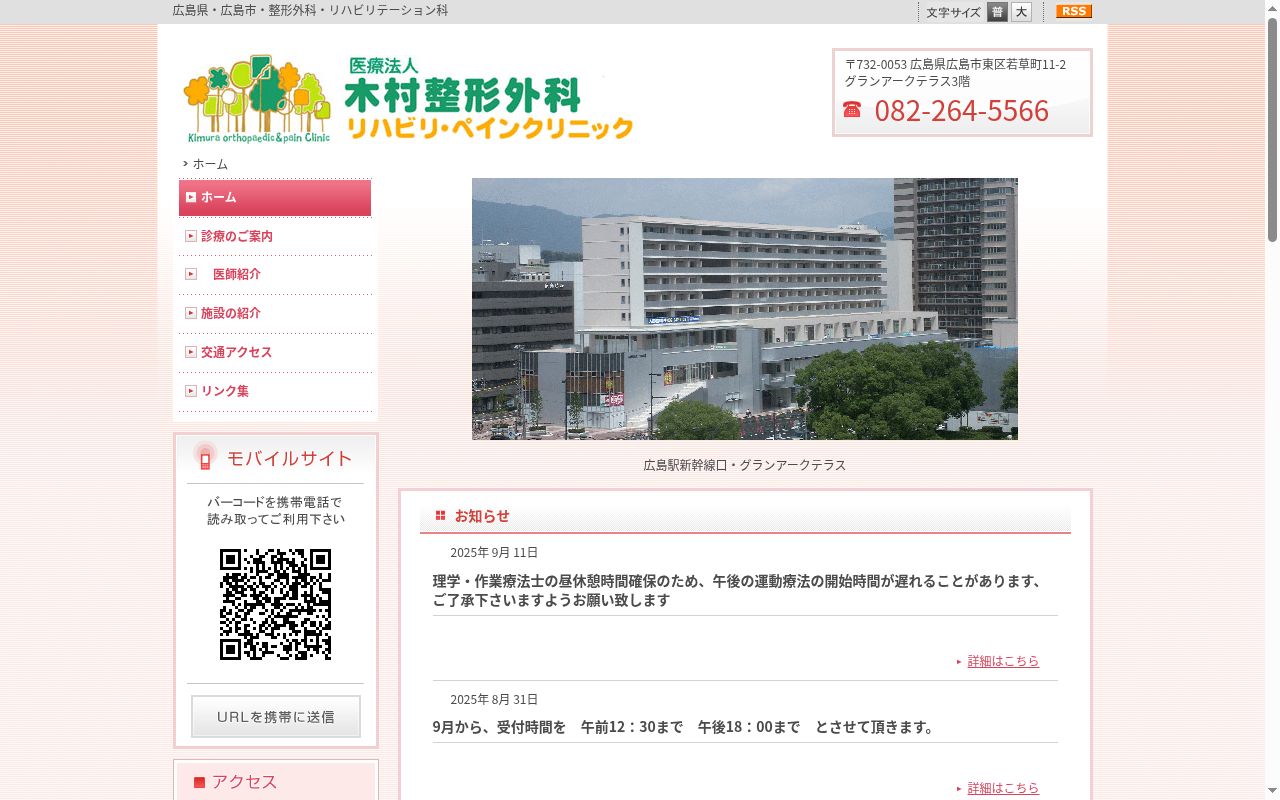
Task: Click arrow icon beside 施設の紹介
Action: [x=191, y=313]
